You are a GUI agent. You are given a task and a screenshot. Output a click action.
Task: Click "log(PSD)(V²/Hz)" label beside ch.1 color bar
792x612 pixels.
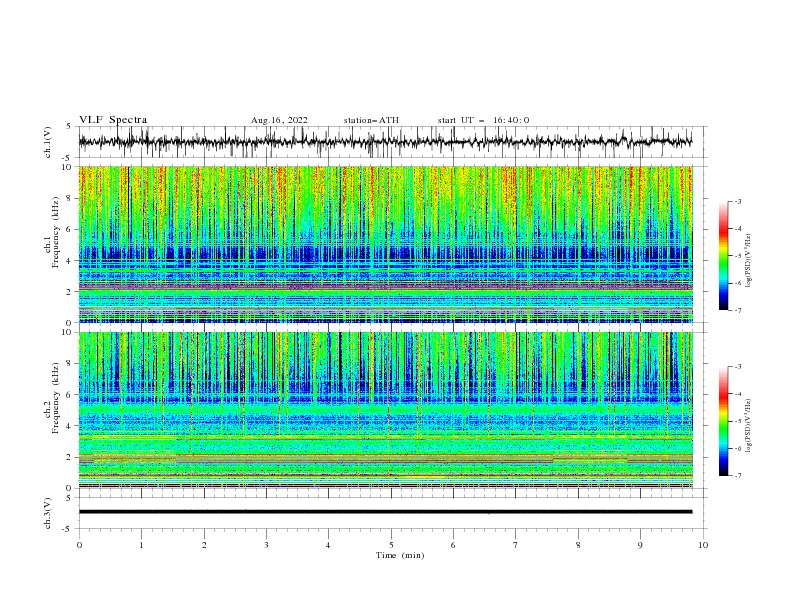749,261
